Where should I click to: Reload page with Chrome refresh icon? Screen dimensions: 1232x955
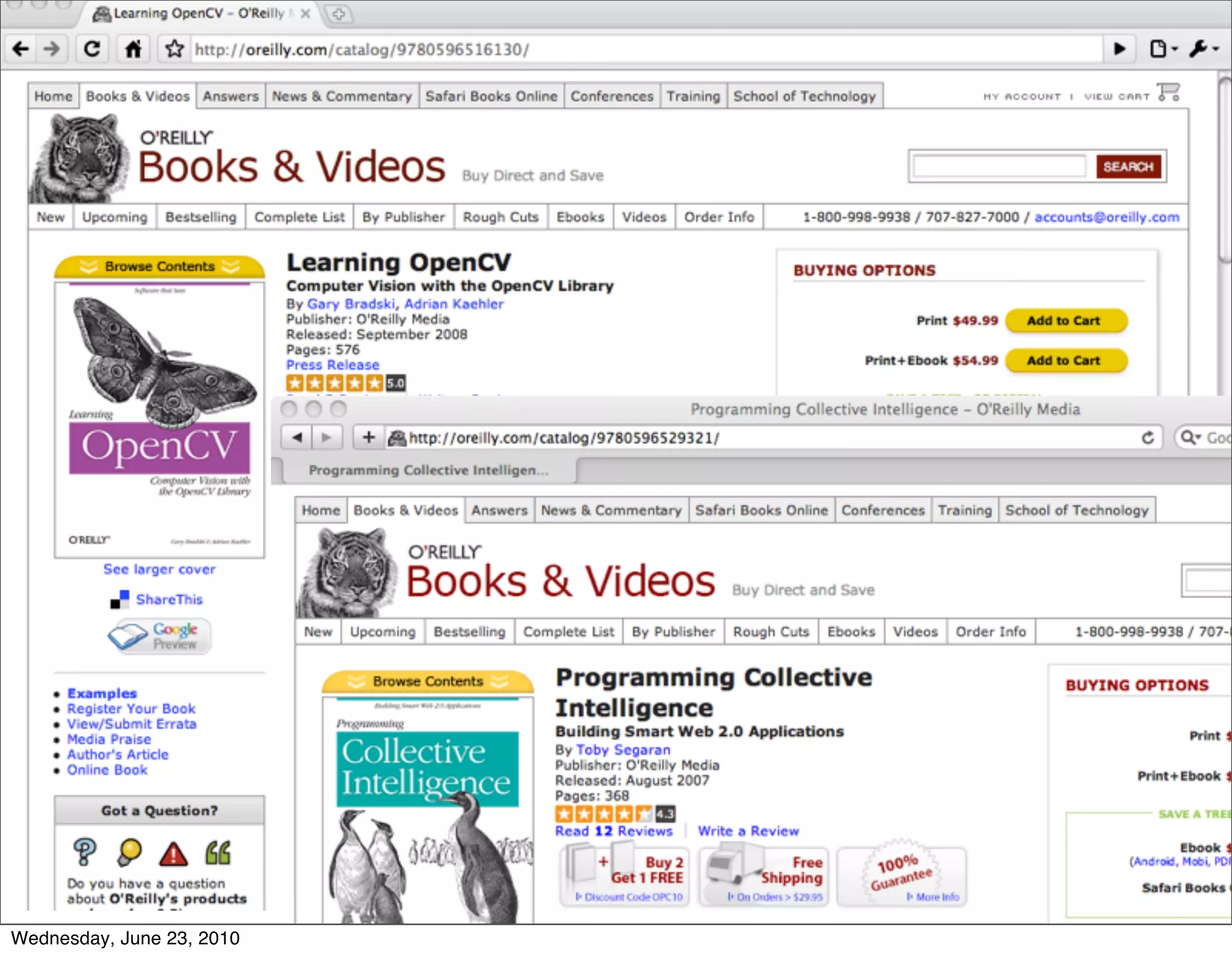pos(92,49)
